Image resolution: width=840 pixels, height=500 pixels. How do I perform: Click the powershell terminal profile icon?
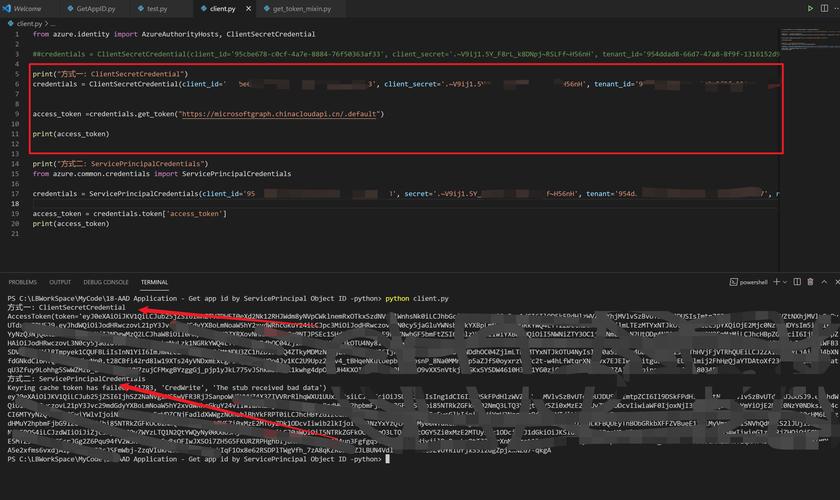point(733,282)
